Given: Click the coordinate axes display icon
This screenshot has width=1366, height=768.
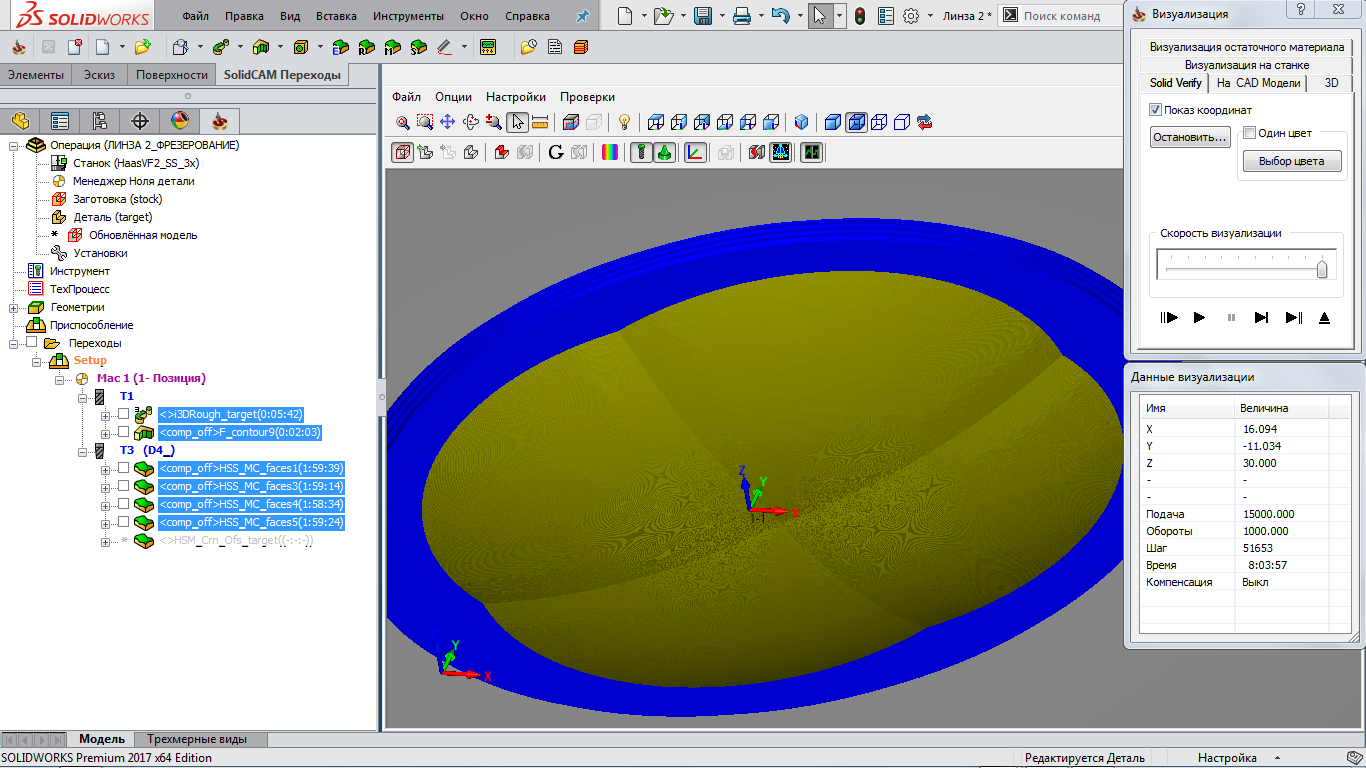Looking at the screenshot, I should pos(695,152).
